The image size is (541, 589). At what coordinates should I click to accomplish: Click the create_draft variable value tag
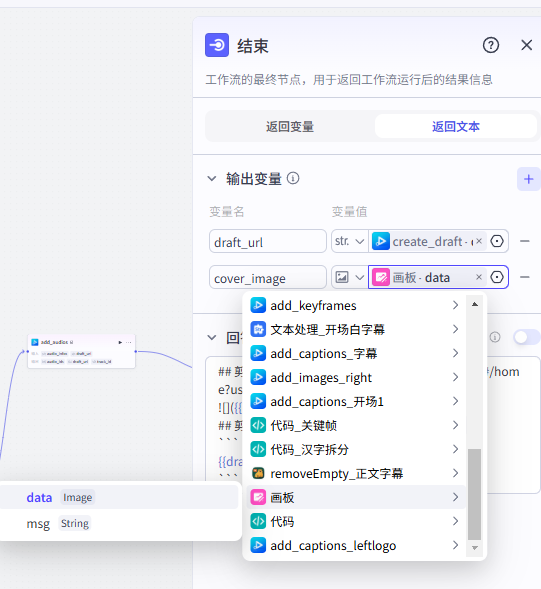428,241
